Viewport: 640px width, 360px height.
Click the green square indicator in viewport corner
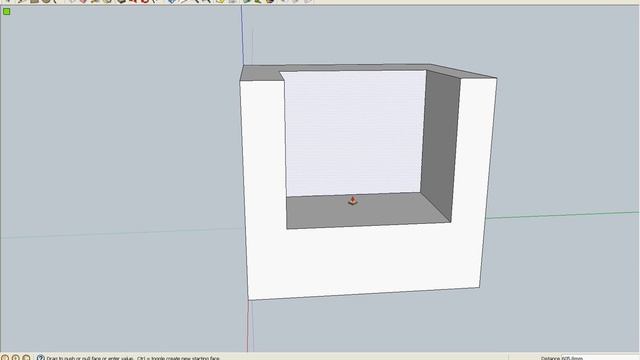click(7, 11)
